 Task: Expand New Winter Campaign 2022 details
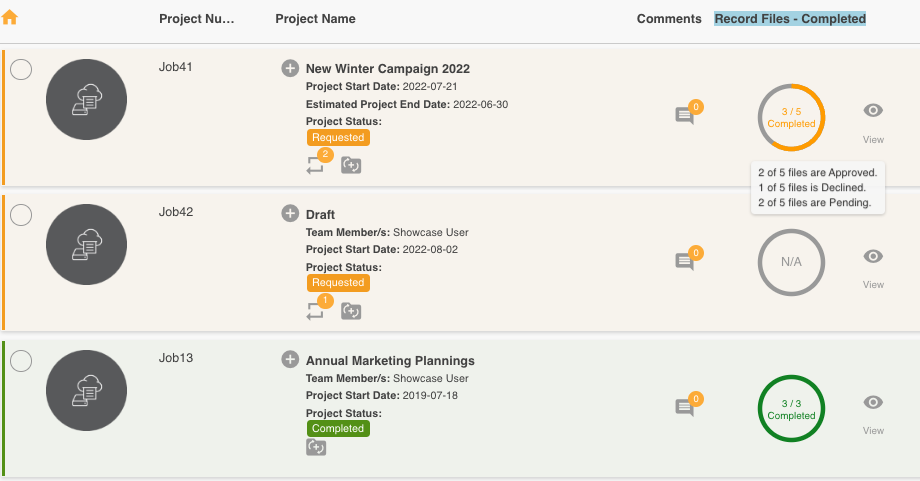(290, 68)
